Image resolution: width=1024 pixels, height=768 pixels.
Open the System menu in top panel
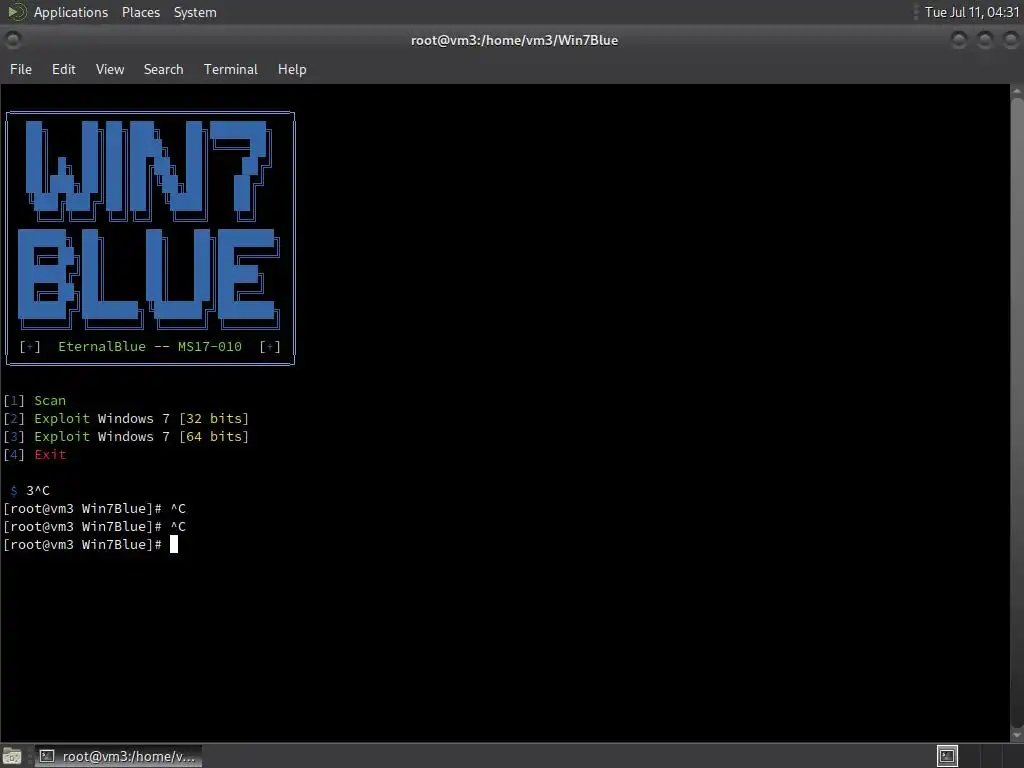click(x=195, y=12)
